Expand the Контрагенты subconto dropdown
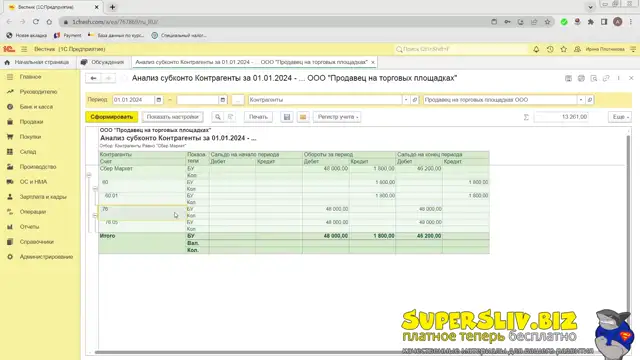Viewport: 640px width, 360px height. coord(406,100)
